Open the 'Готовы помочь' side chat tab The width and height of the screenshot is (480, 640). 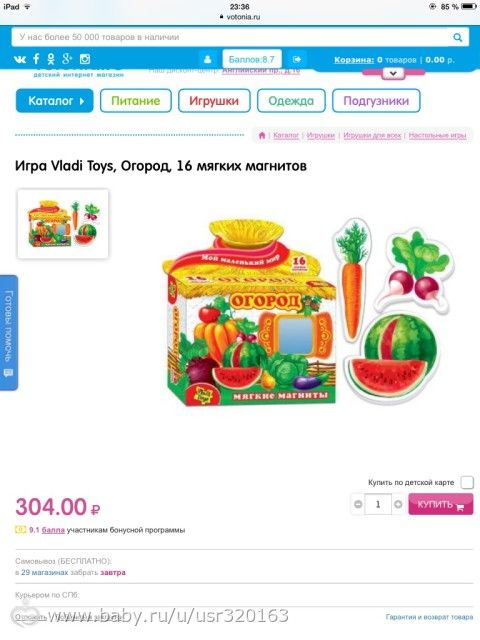[9, 333]
